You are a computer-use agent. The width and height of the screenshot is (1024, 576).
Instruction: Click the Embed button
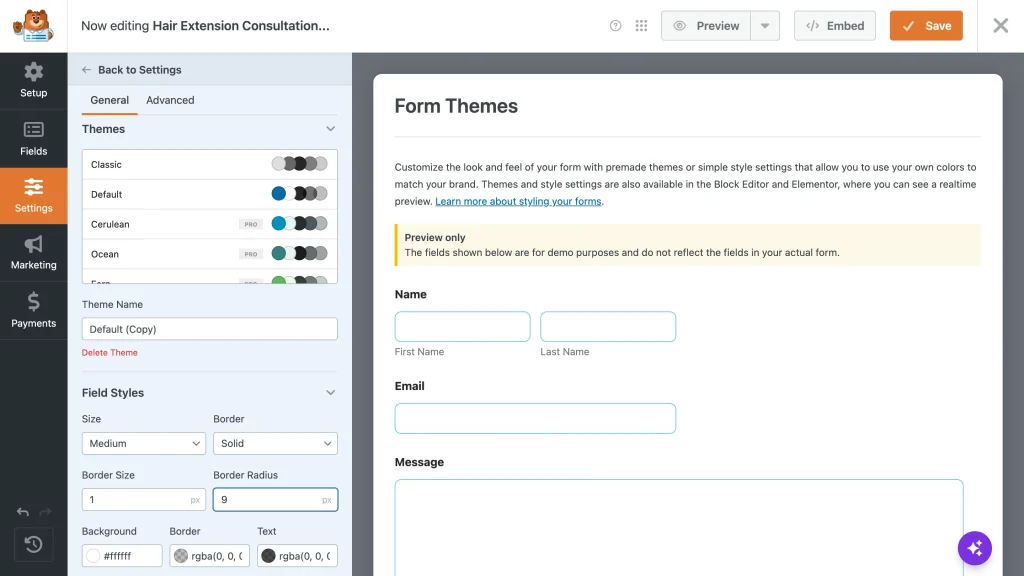point(835,25)
